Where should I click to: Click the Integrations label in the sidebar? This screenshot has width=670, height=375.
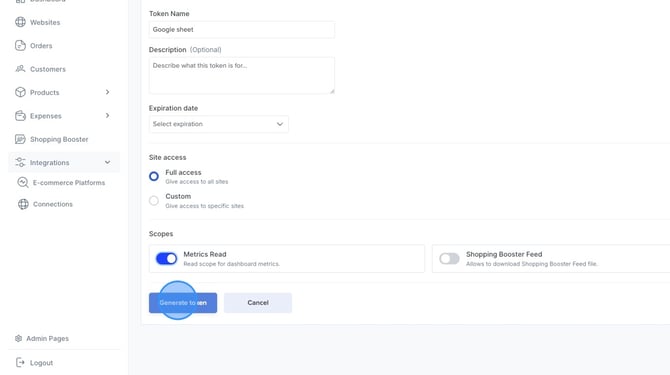pyautogui.click(x=50, y=163)
